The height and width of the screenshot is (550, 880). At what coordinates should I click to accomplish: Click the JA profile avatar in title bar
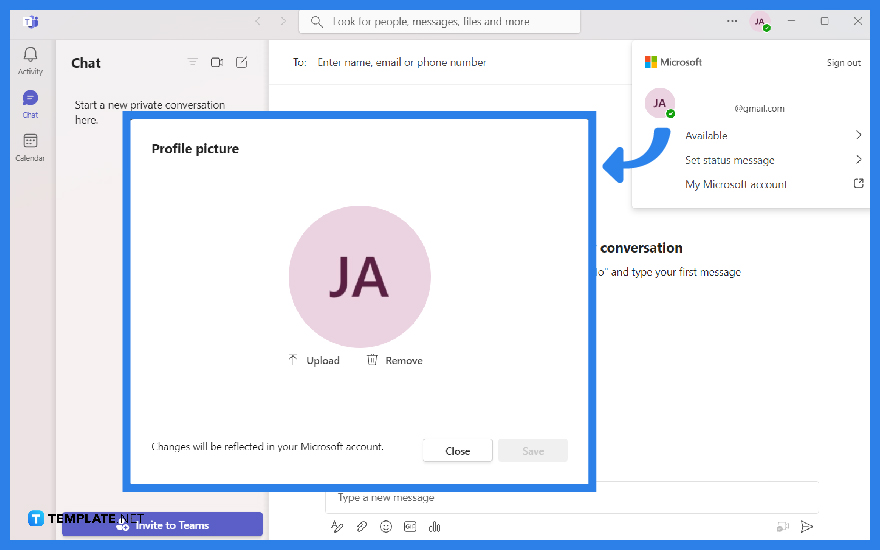tap(760, 22)
